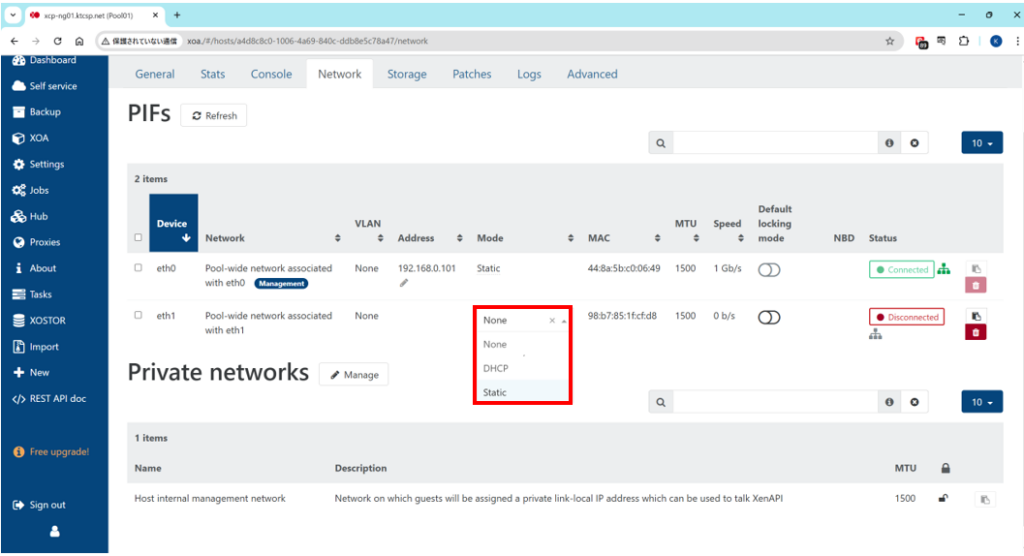Click the clear filter icon in PIFs search

pos(913,143)
